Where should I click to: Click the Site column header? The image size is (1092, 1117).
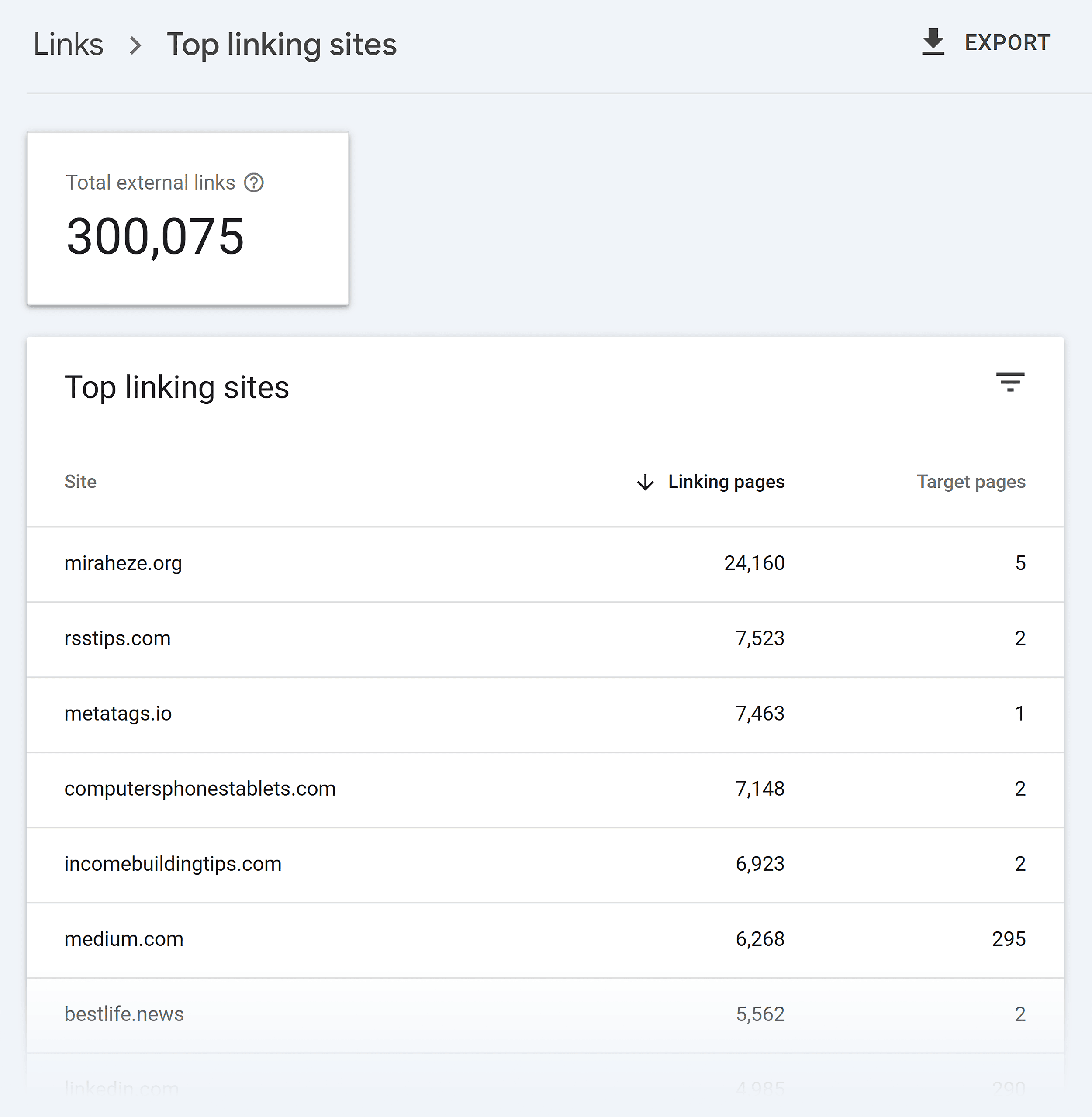tap(80, 482)
